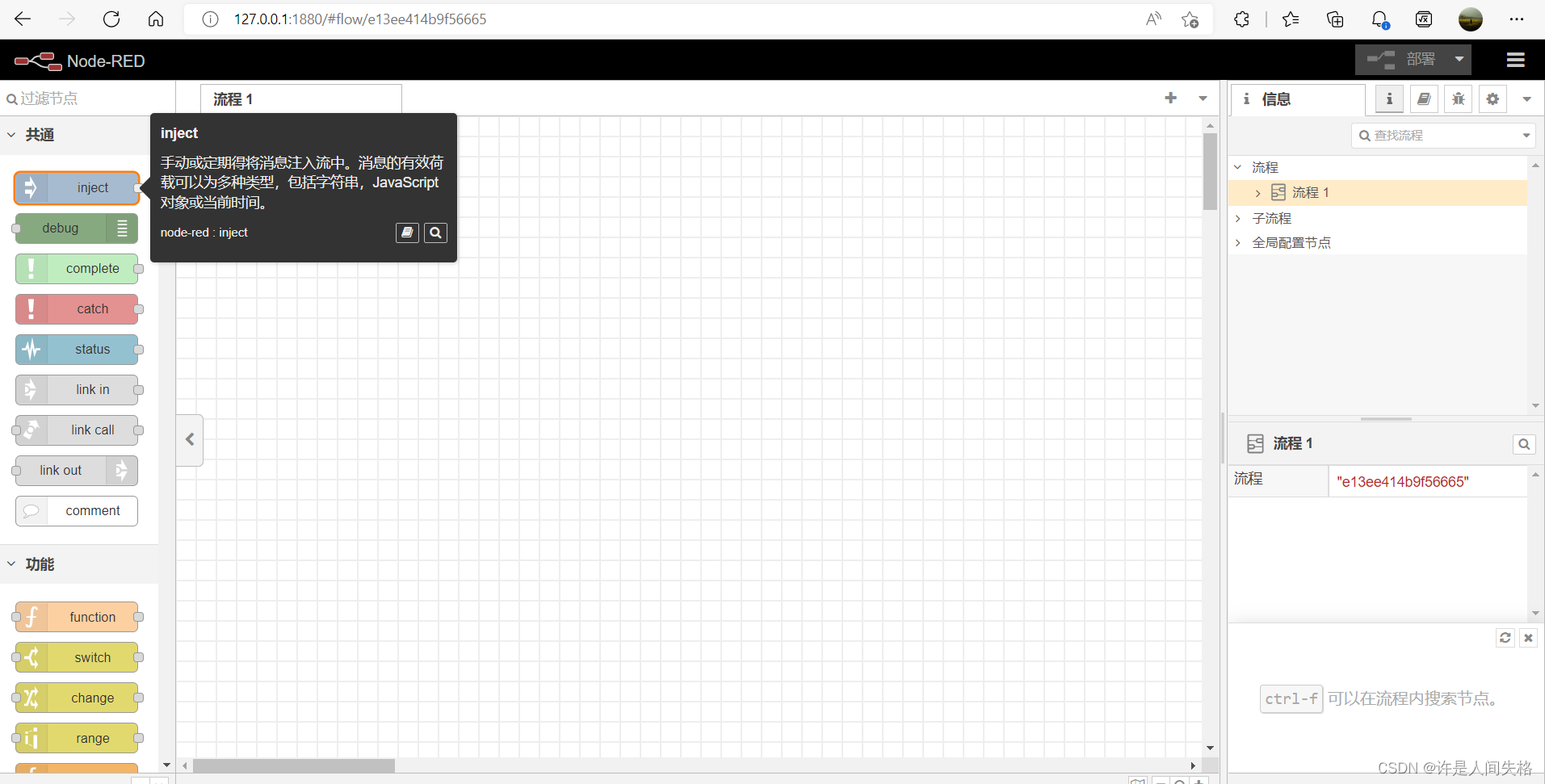Open the 查找流程 search options dropdown
1545x784 pixels.
(1526, 136)
